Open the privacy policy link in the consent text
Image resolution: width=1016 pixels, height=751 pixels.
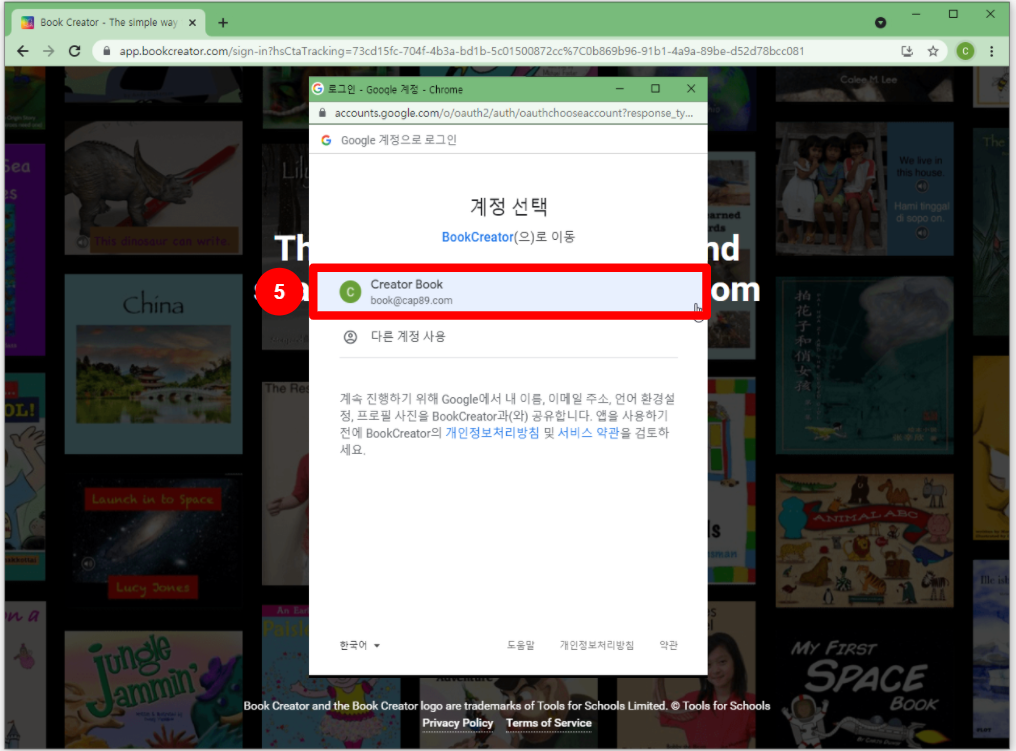(492, 433)
